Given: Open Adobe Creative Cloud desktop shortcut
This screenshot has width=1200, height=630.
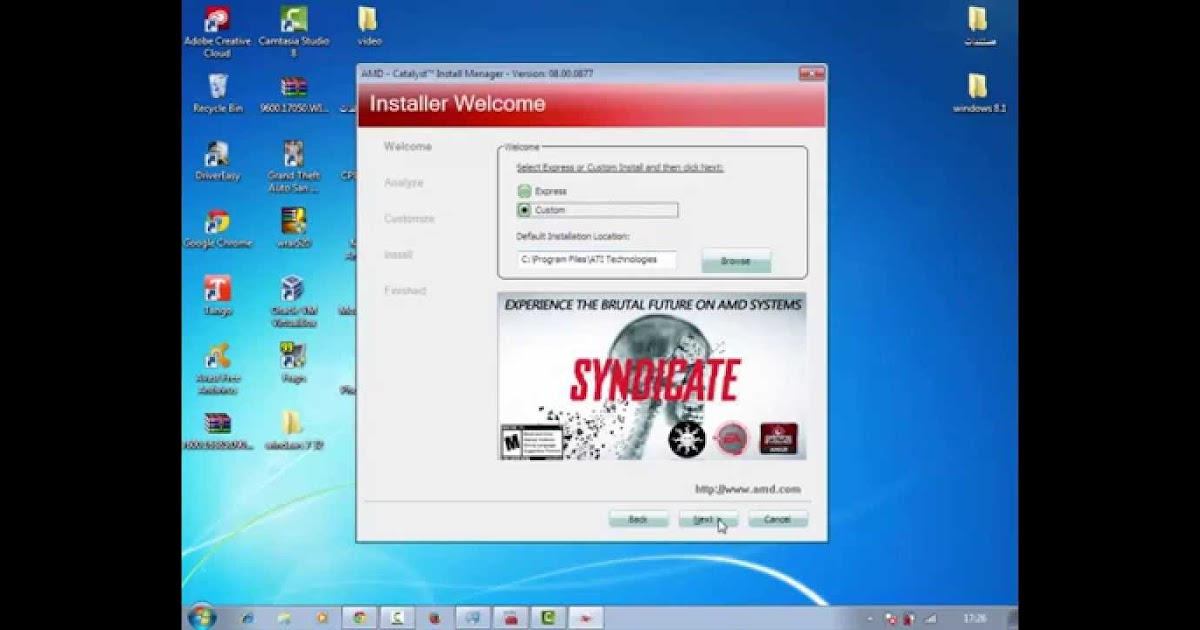Looking at the screenshot, I should (x=217, y=31).
